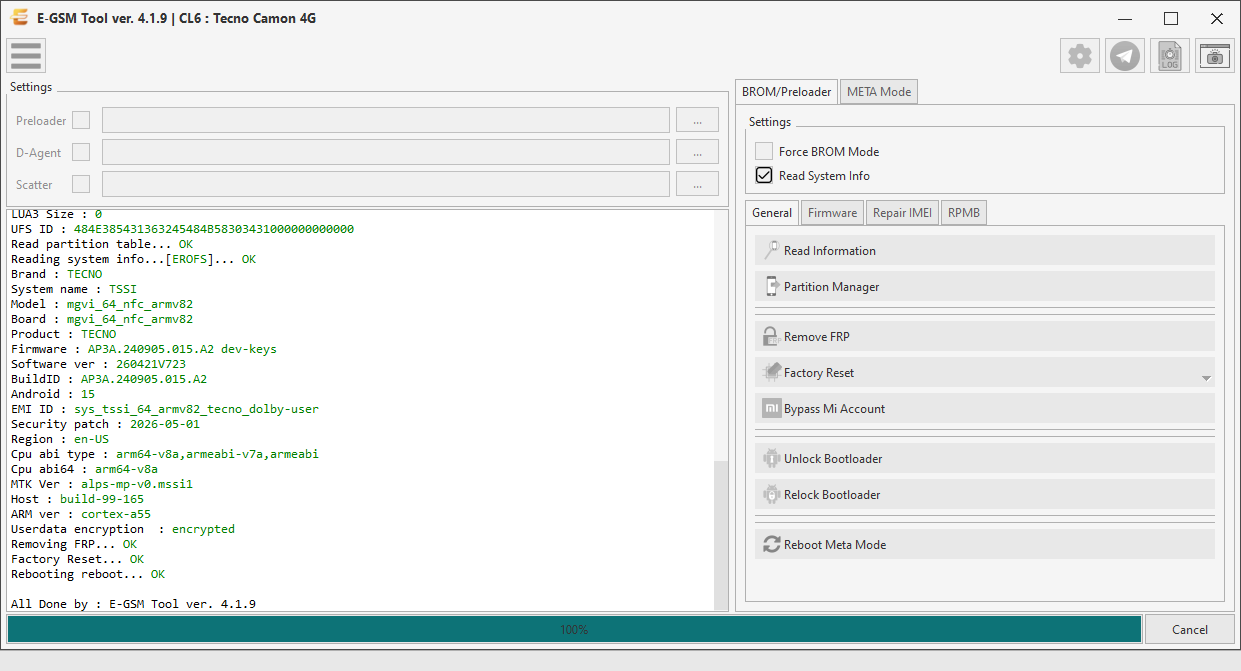This screenshot has width=1241, height=671.
Task: Switch to the BROM/Preloader tab
Action: coord(786,91)
